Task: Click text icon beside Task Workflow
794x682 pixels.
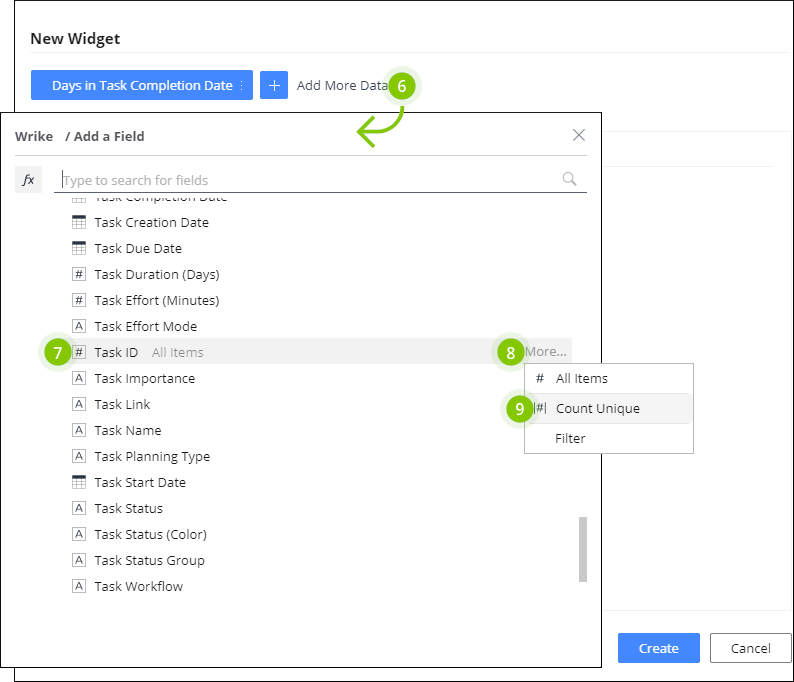Action: (x=79, y=586)
